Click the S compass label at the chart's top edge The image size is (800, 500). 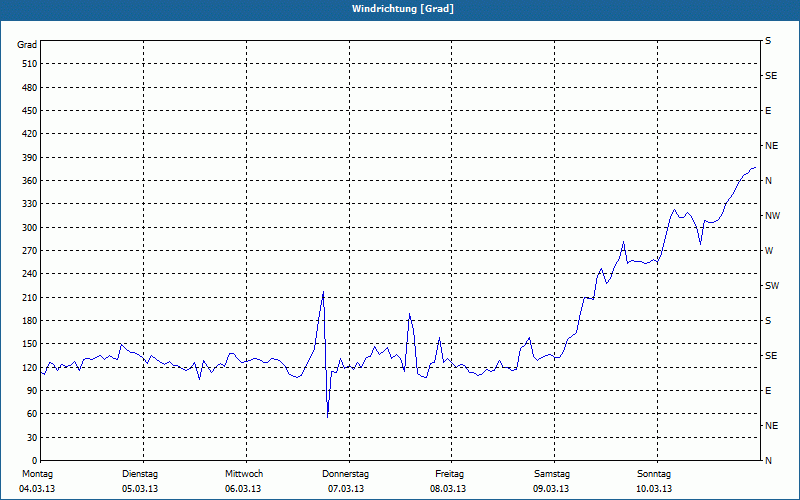click(768, 41)
